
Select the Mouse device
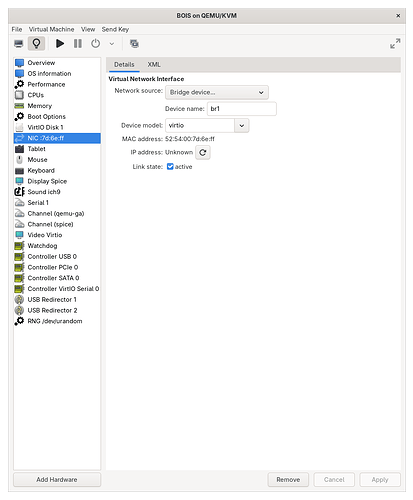click(x=57, y=160)
